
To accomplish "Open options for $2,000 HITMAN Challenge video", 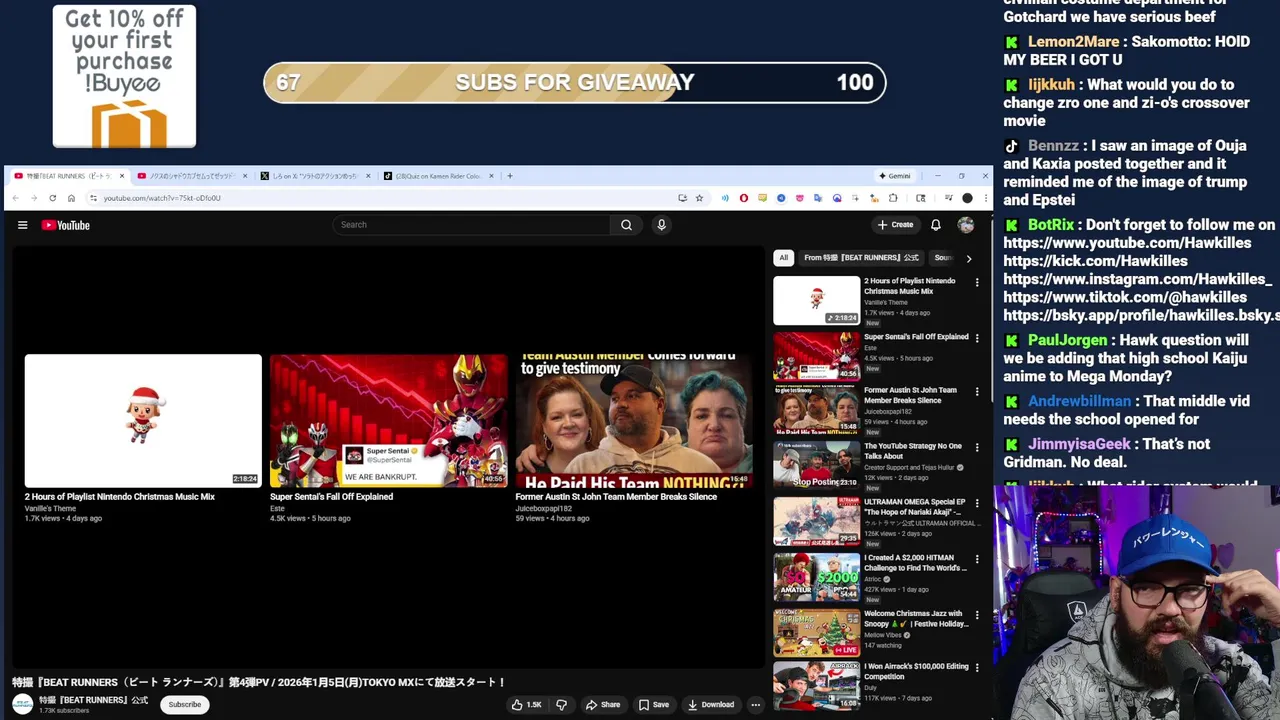I will click(x=977, y=560).
